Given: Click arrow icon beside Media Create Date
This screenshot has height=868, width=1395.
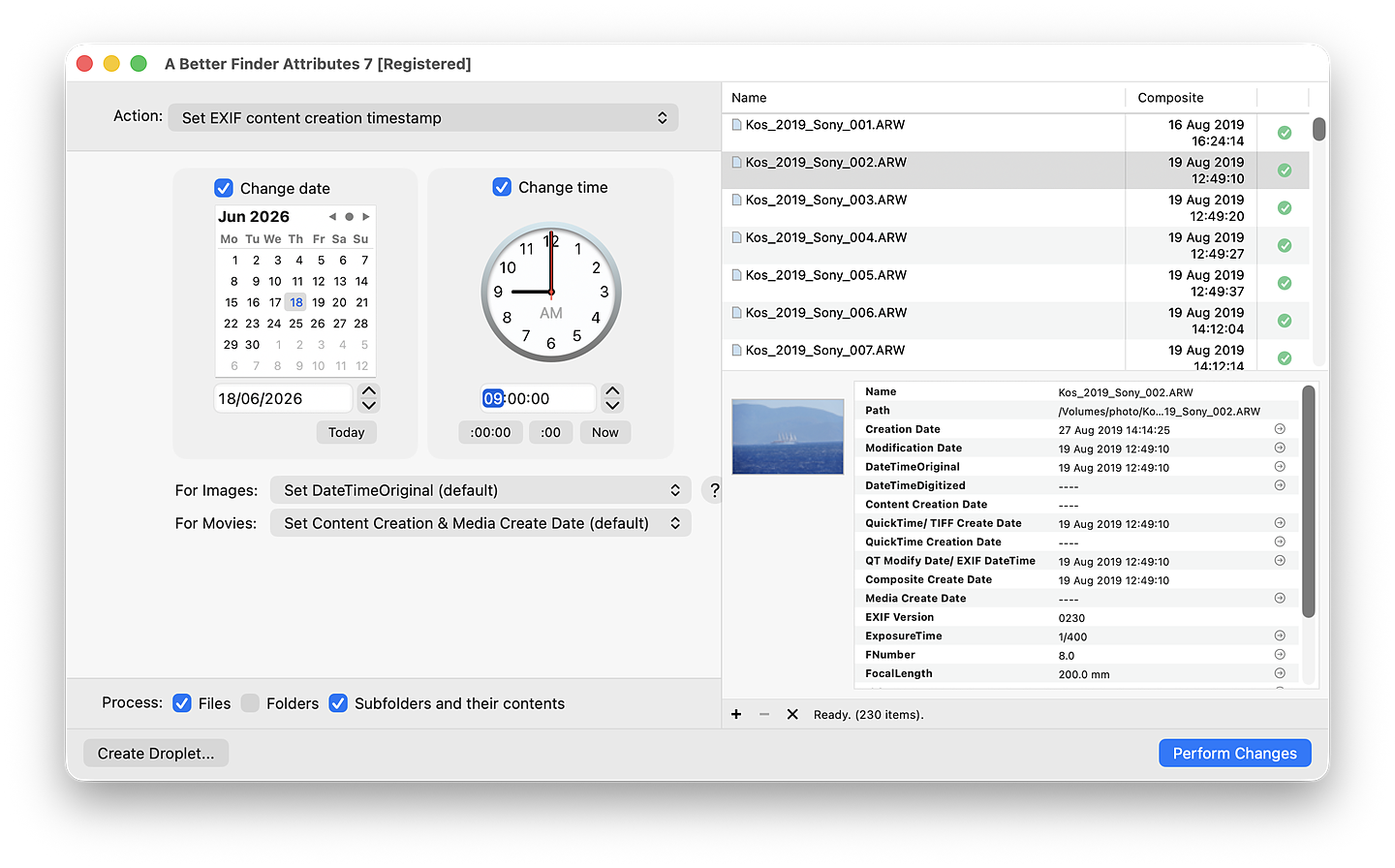Looking at the screenshot, I should tap(1280, 599).
